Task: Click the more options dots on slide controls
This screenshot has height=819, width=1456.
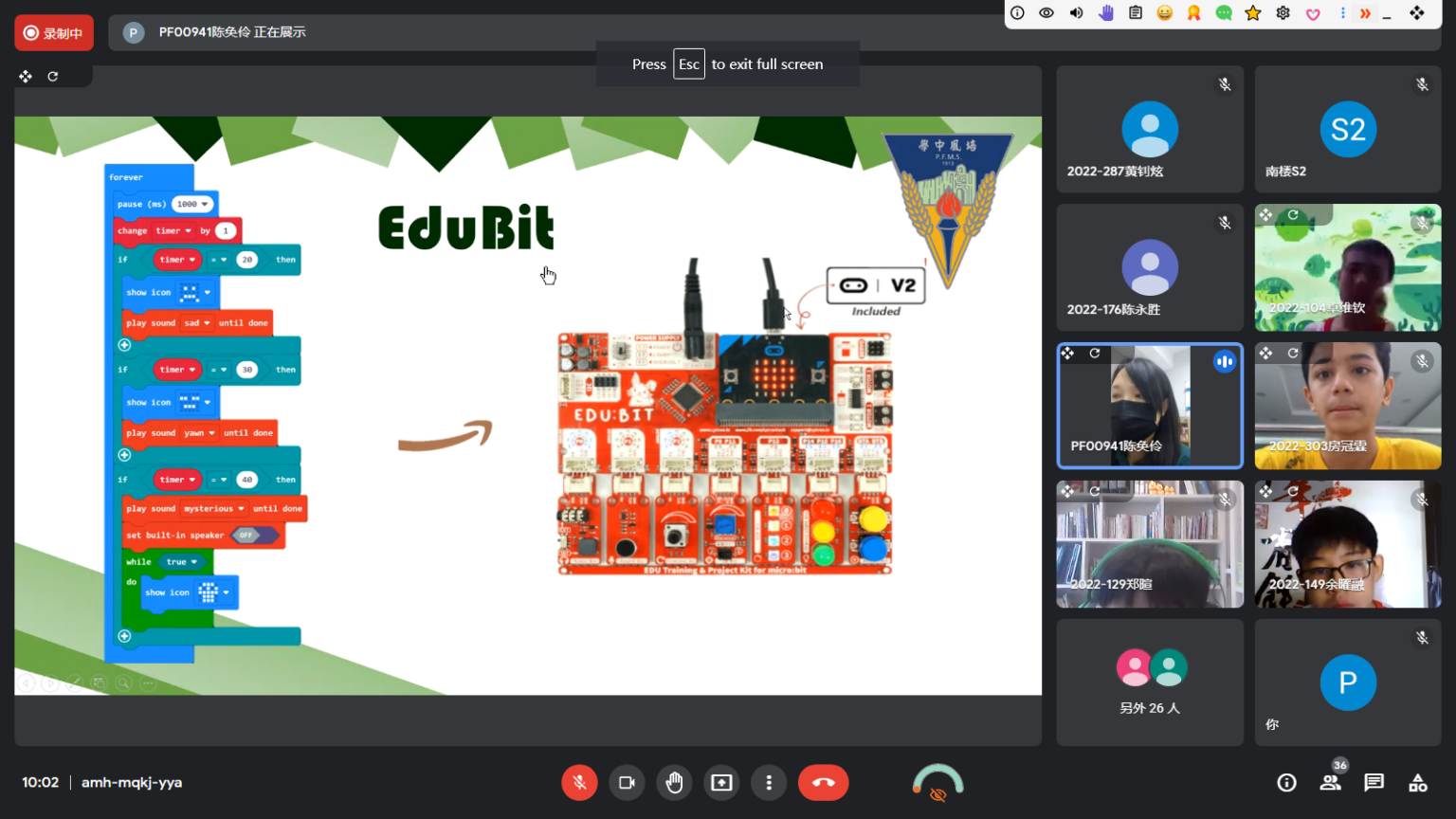Action: coord(149,682)
